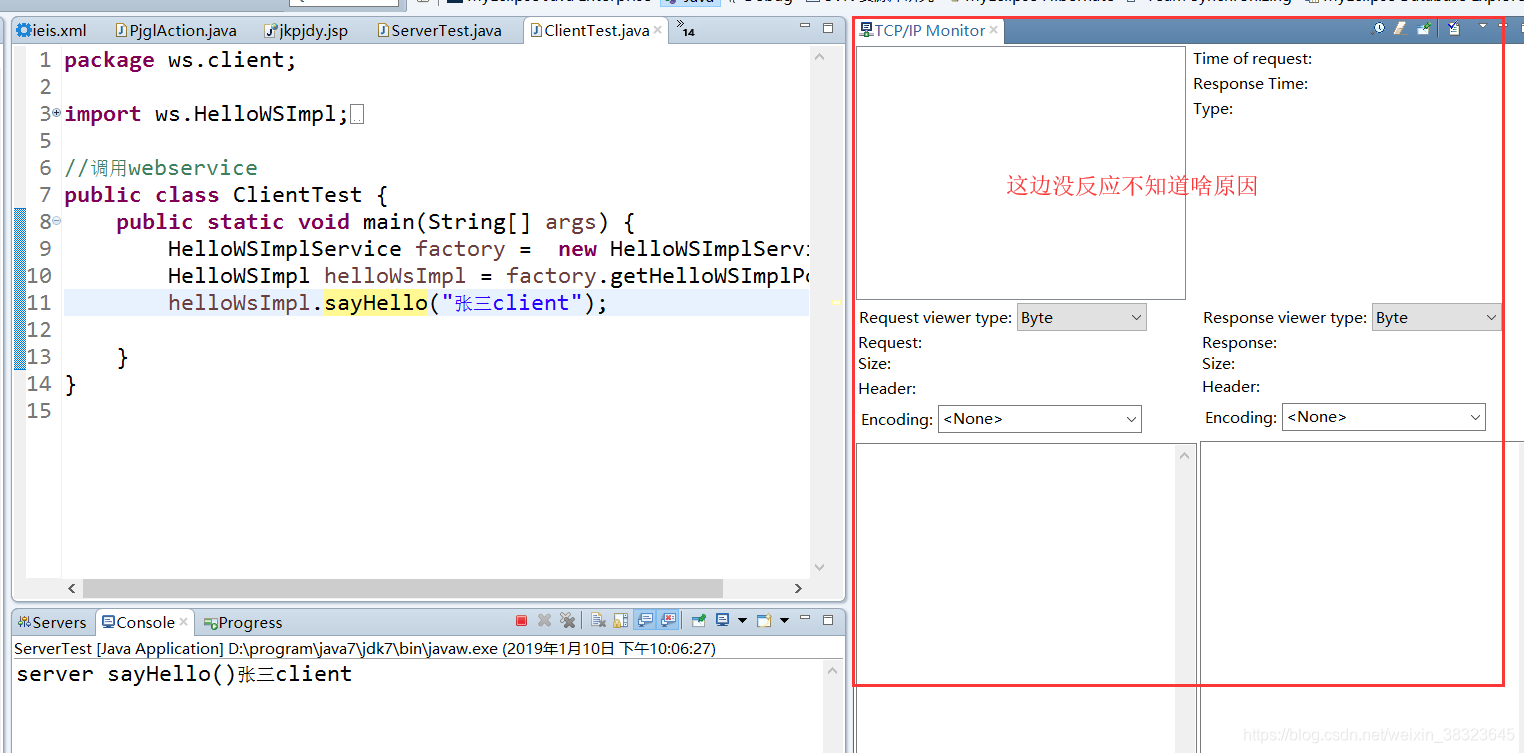1524x753 pixels.
Task: Close the TCP/IP Monitor tab
Action: (x=994, y=30)
